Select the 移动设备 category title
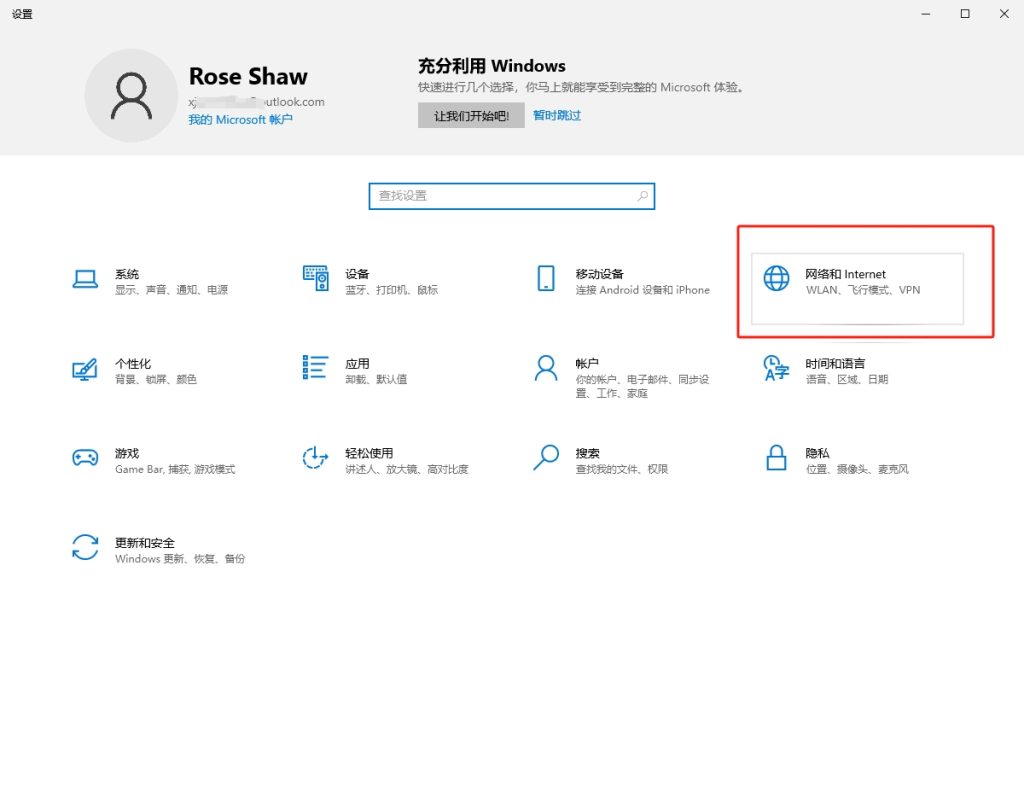 (x=600, y=274)
